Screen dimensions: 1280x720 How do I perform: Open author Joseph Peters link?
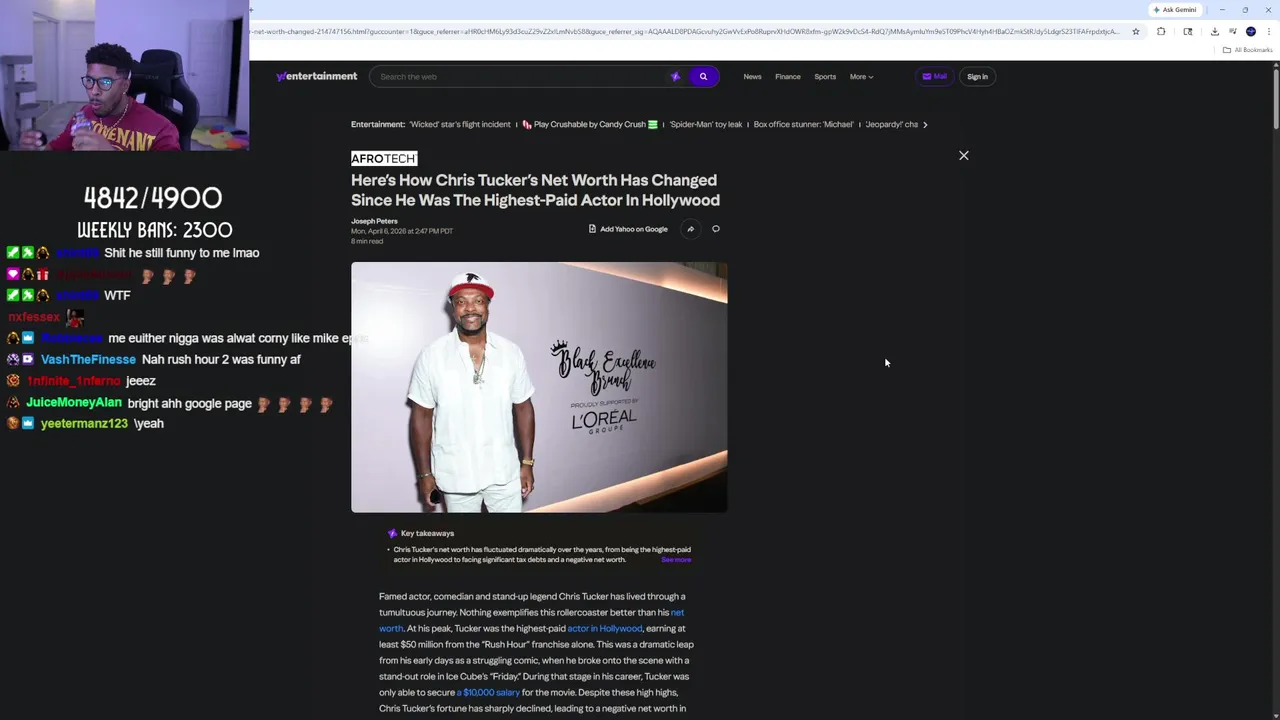coord(374,221)
